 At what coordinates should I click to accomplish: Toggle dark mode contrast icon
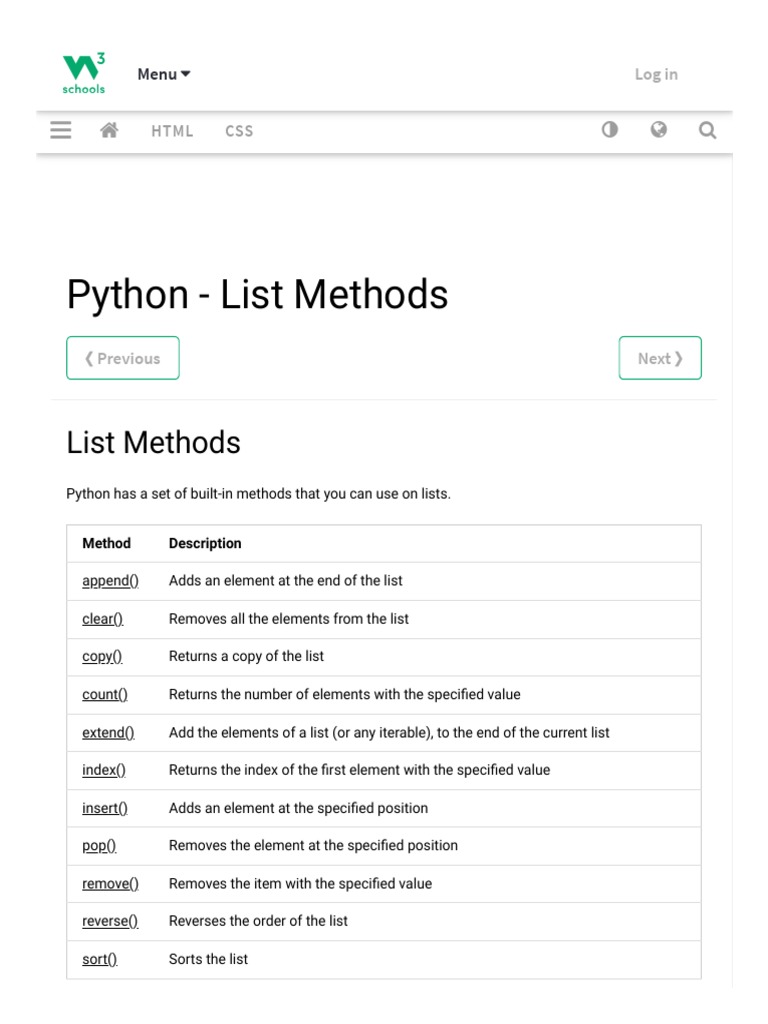point(610,130)
